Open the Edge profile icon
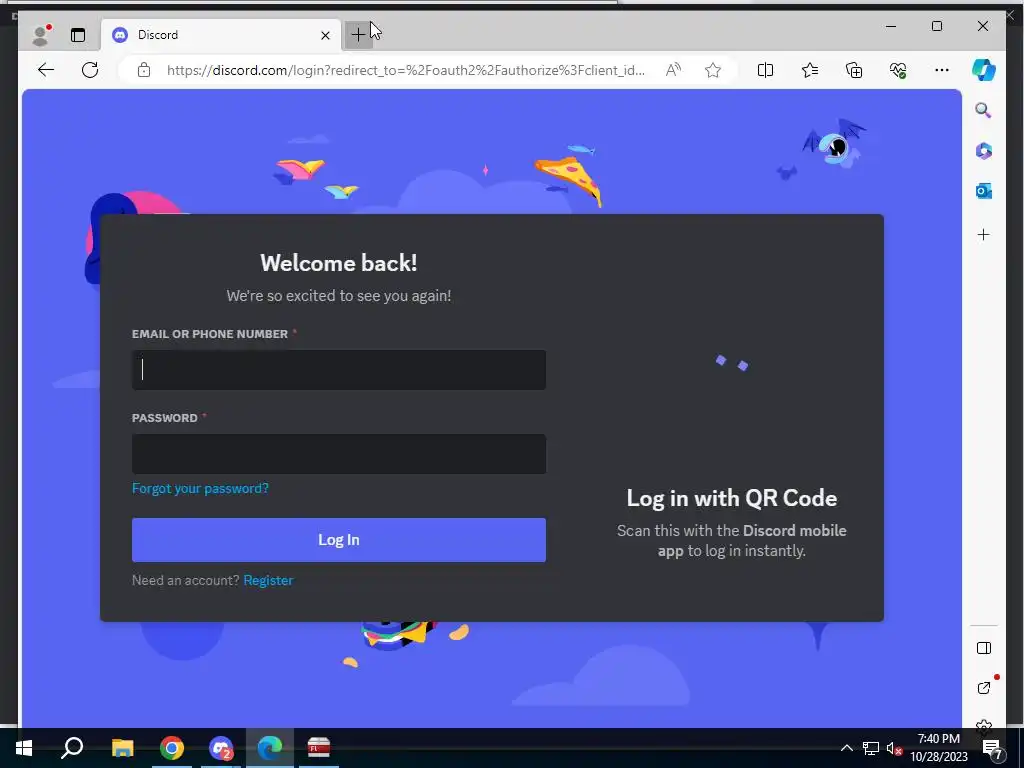Viewport: 1024px width, 768px height. (x=40, y=35)
